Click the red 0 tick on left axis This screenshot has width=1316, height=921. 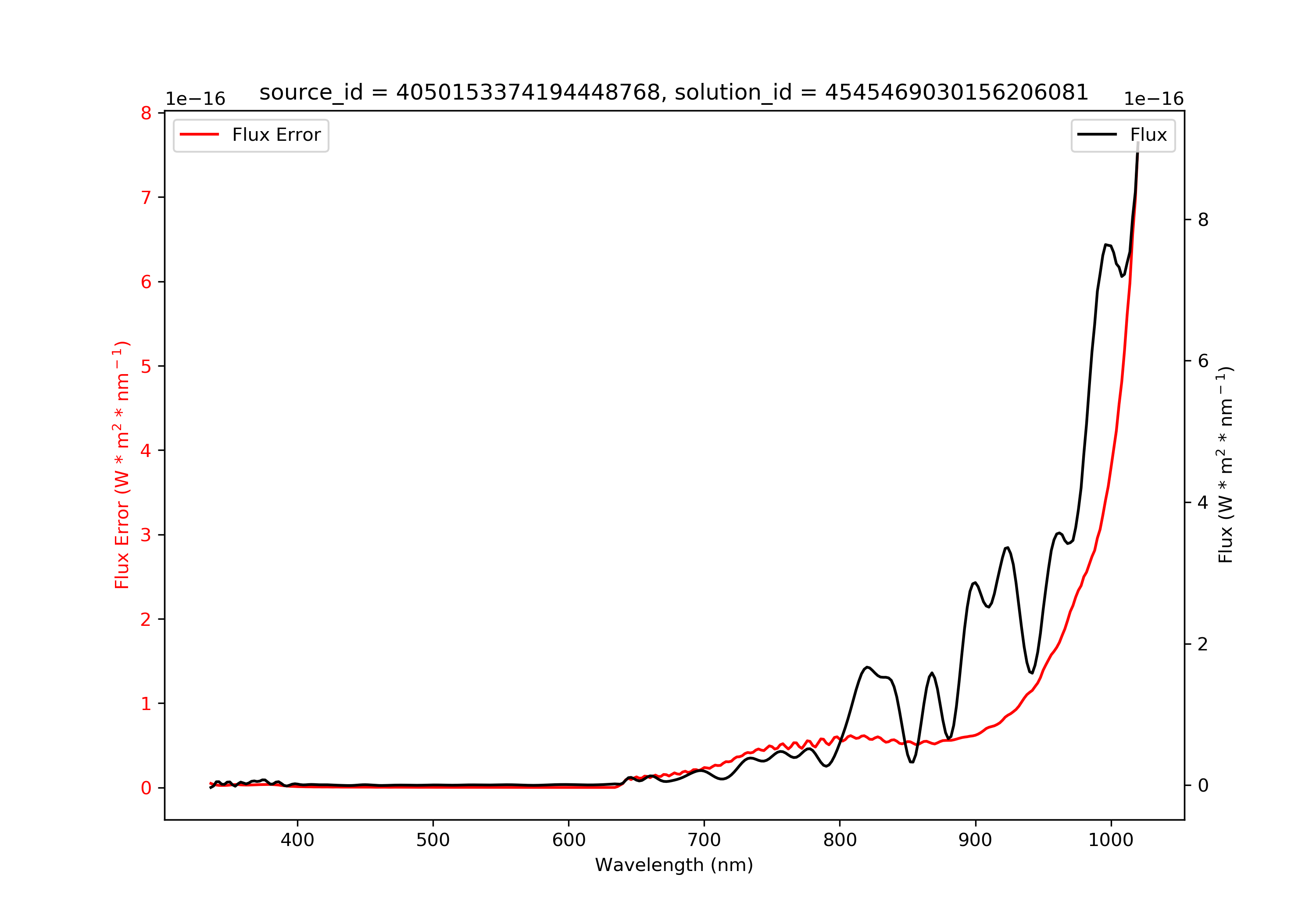pos(146,788)
